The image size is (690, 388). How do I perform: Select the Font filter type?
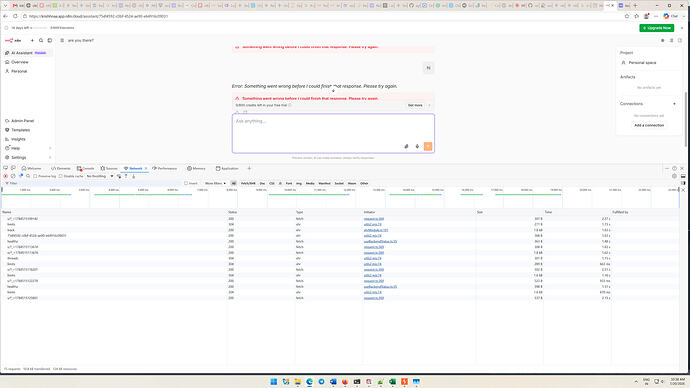289,183
